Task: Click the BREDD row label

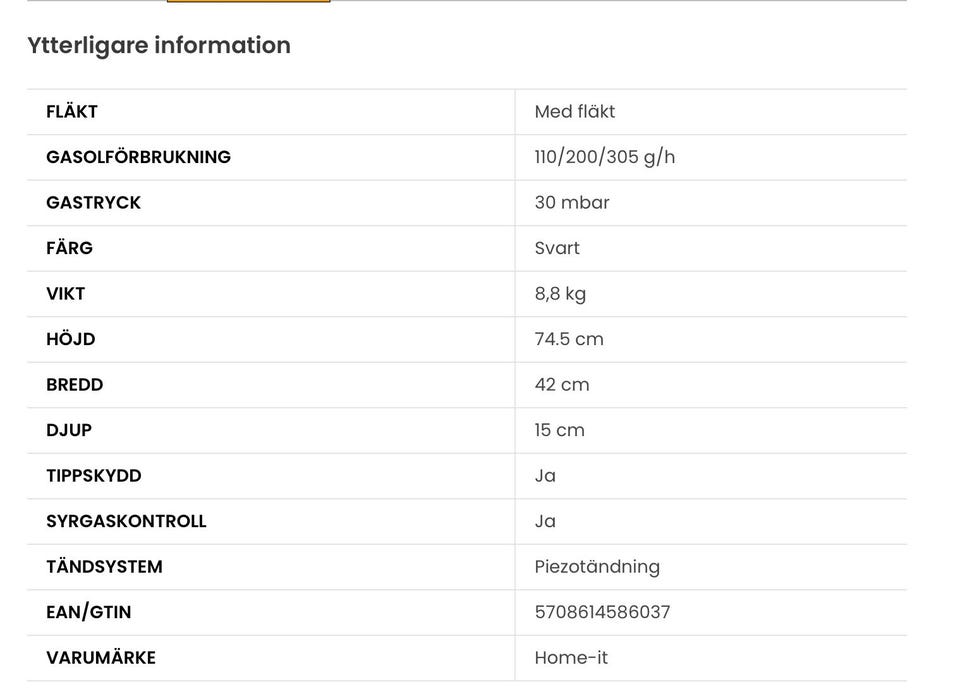Action: pos(74,385)
